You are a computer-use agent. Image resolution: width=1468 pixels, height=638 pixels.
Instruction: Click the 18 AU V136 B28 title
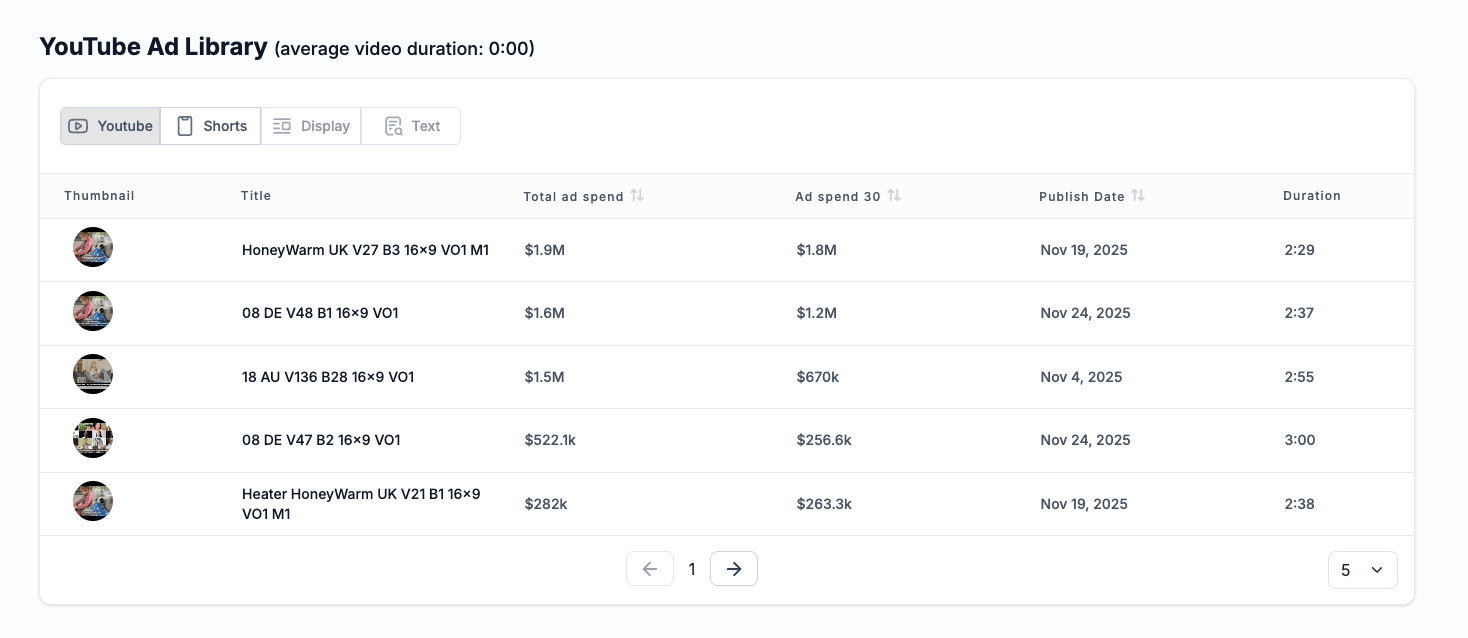[328, 377]
